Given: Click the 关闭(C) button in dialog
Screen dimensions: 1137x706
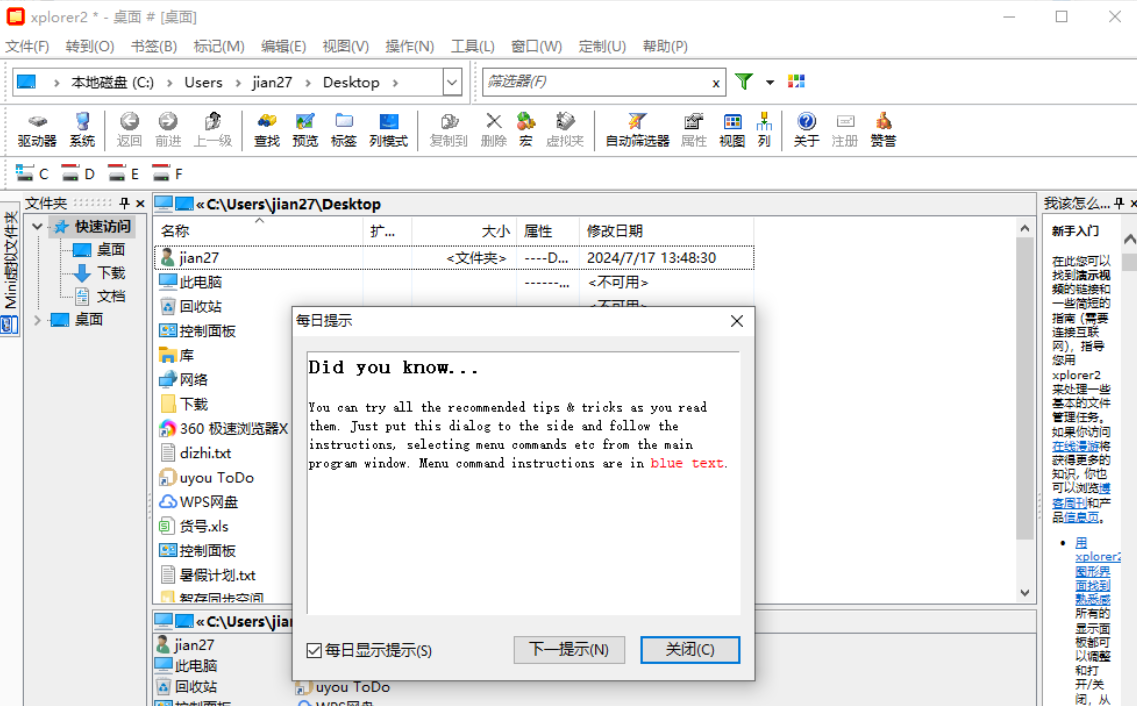Looking at the screenshot, I should point(690,650).
